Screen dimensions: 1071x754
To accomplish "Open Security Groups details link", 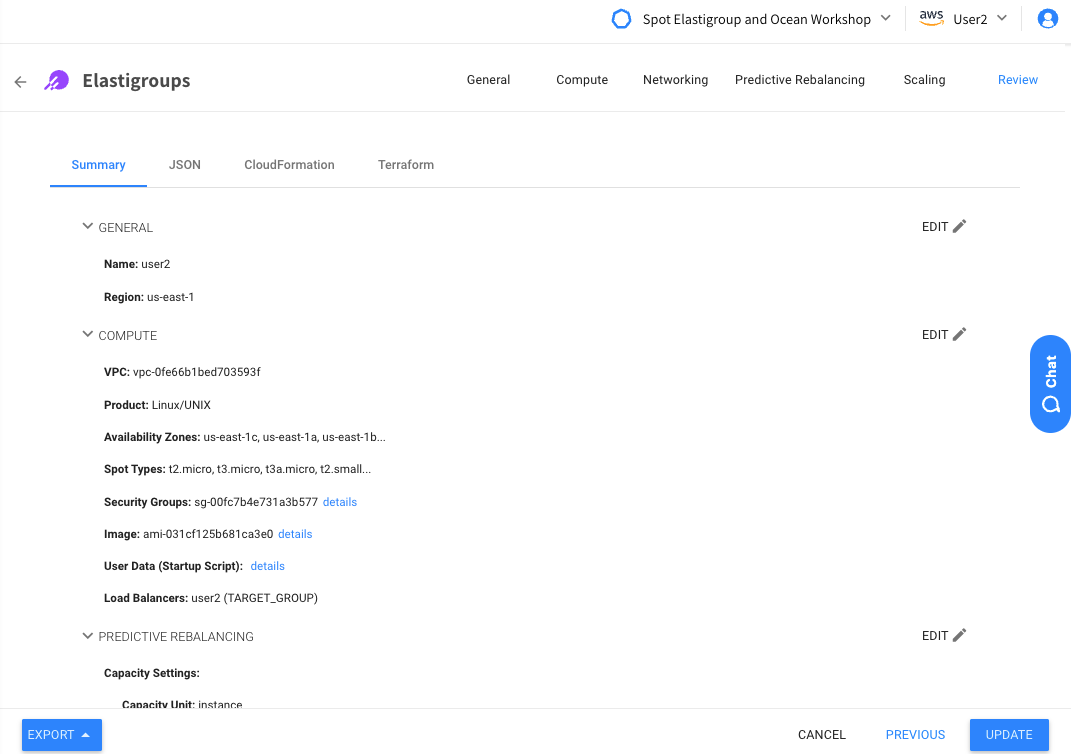I will (339, 502).
